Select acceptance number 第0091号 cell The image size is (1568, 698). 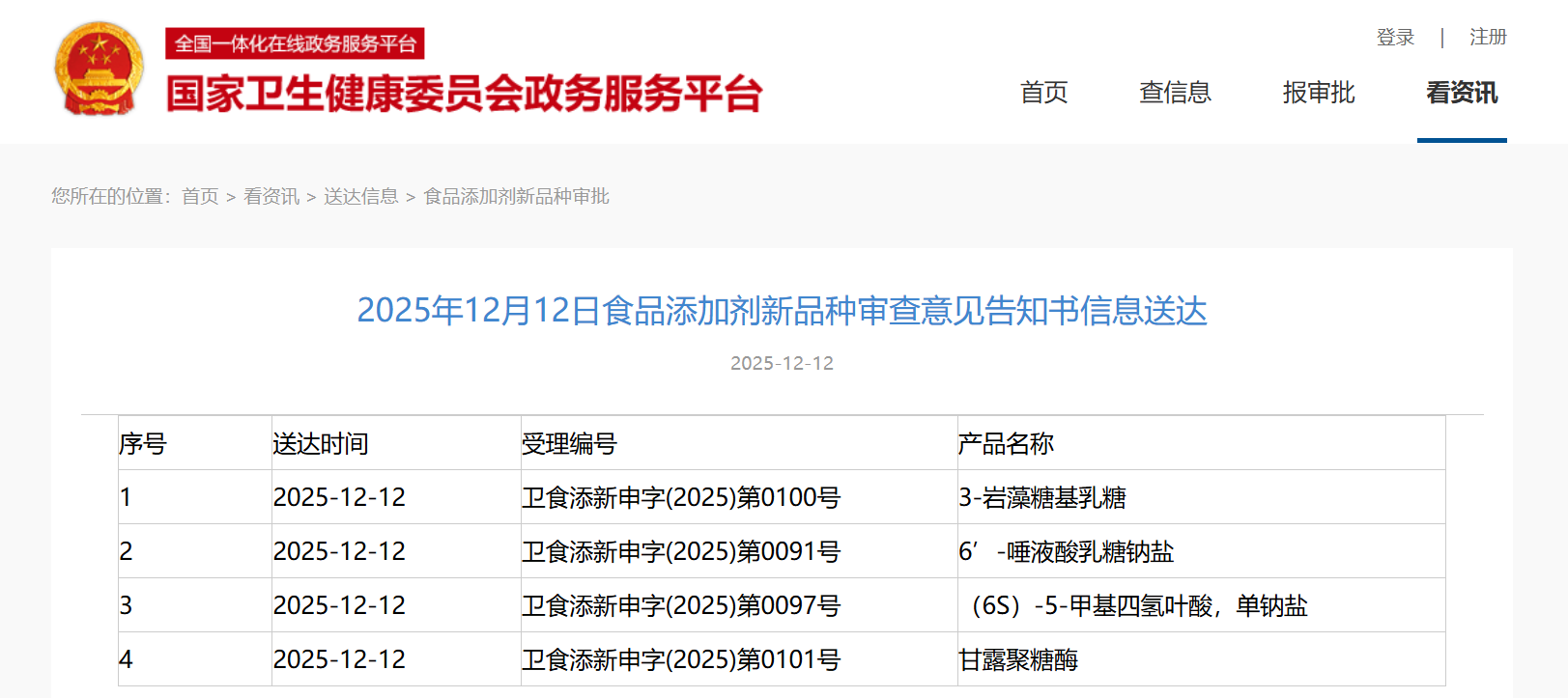tap(681, 552)
